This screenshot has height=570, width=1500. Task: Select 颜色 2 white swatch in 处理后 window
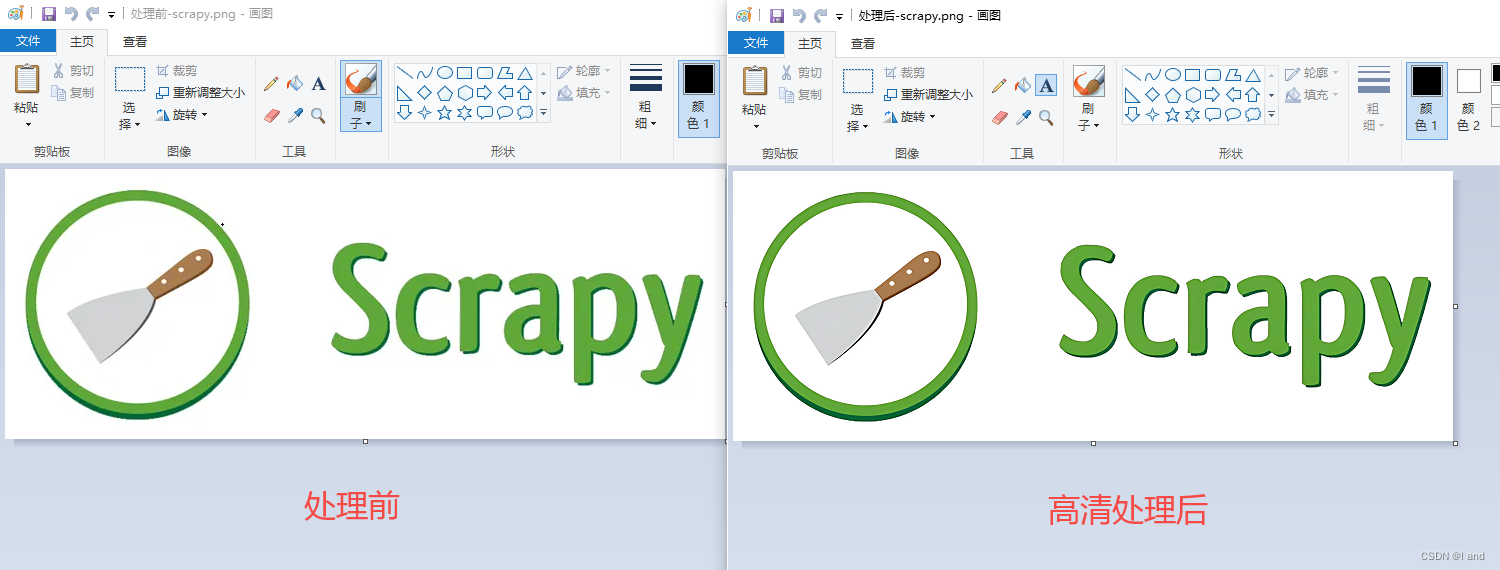(1468, 81)
